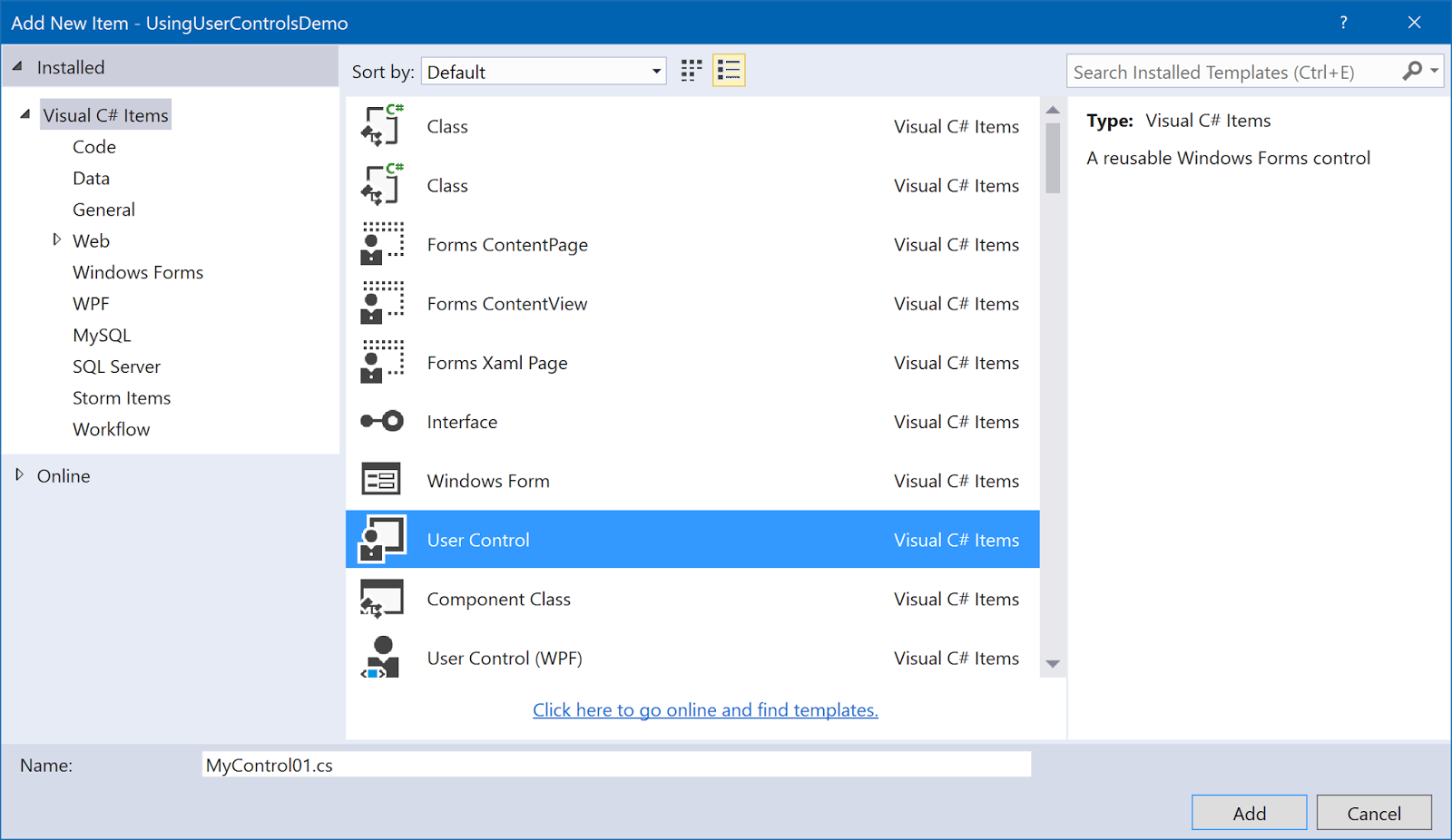Click the Forms ContentPage template icon
This screenshot has height=840, width=1452.
click(380, 243)
